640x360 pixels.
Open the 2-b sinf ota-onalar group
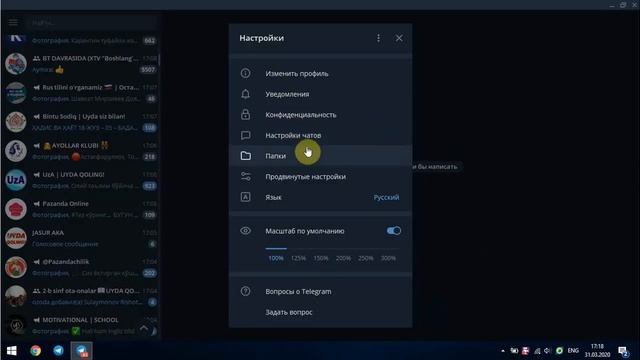click(x=80, y=296)
